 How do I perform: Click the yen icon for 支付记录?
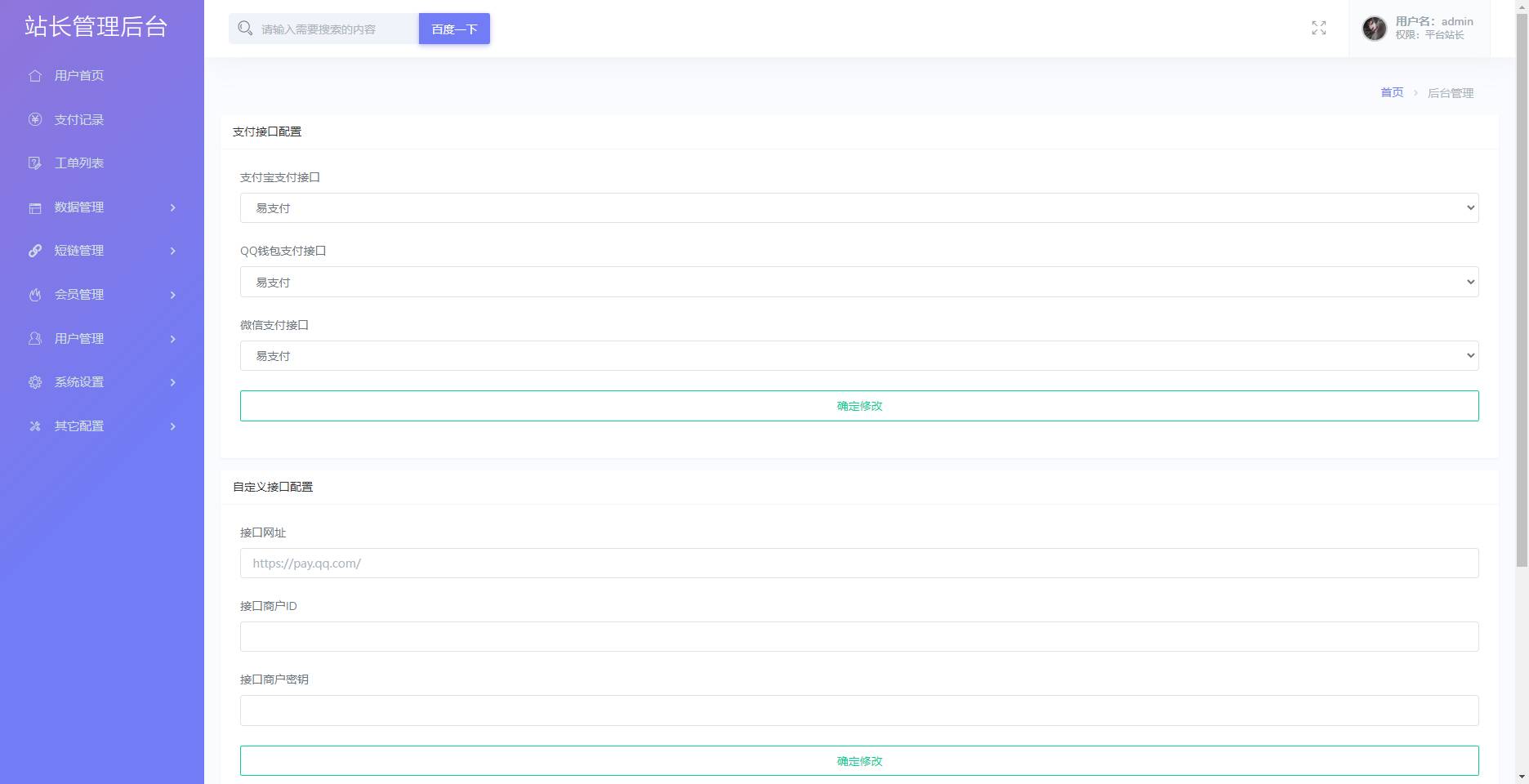pyautogui.click(x=35, y=119)
